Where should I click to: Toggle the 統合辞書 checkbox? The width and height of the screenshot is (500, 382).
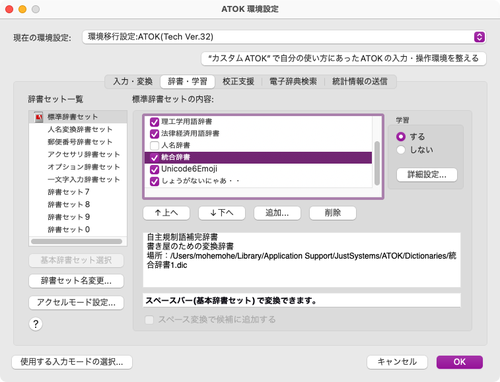pyautogui.click(x=154, y=157)
